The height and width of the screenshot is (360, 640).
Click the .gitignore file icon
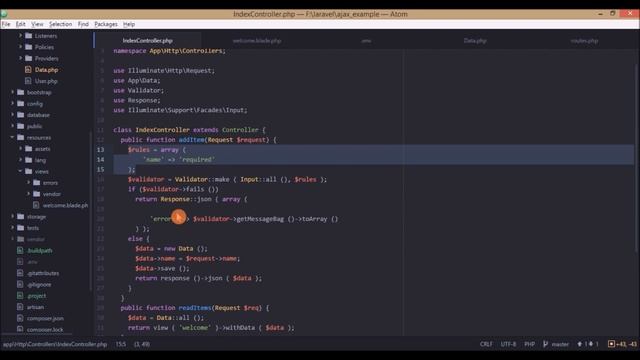20,284
